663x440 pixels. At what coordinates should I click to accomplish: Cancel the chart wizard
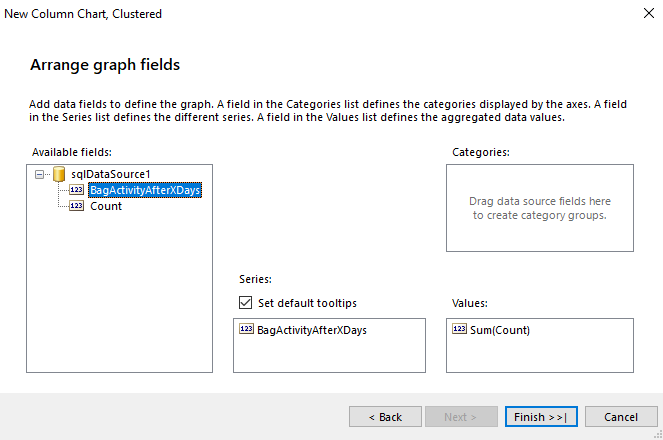(x=621, y=417)
